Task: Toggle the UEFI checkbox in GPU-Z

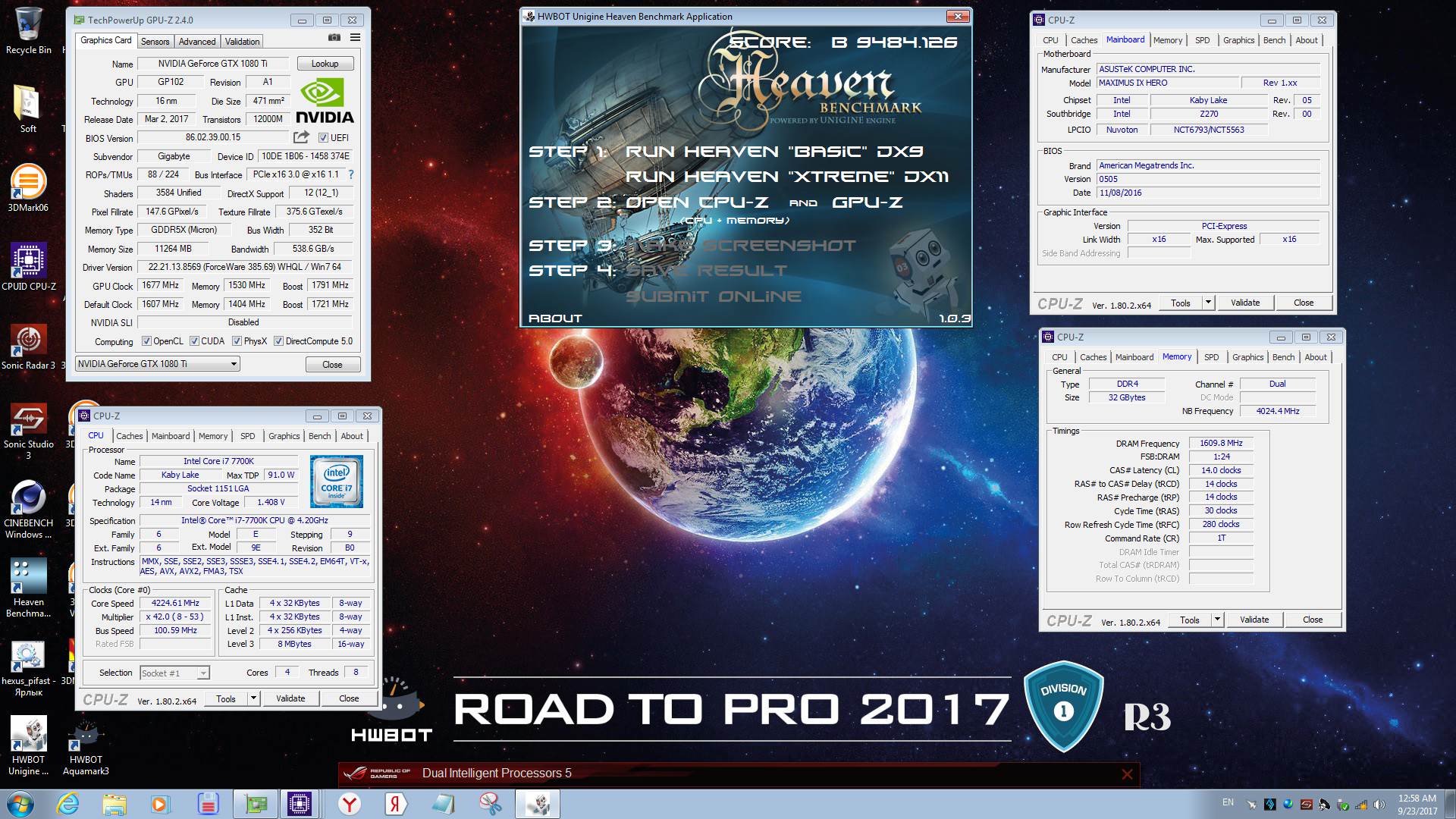Action: click(324, 137)
